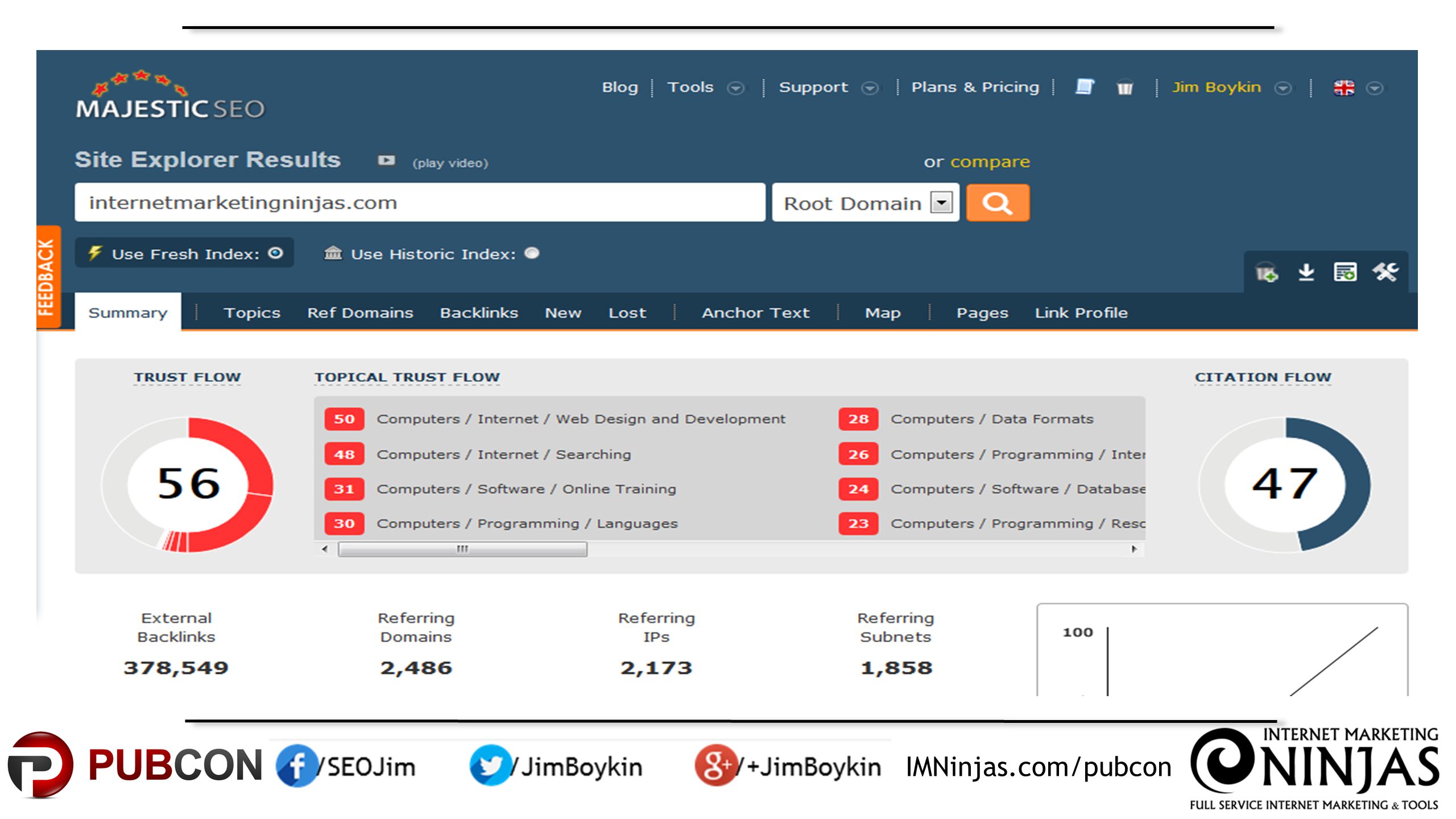Click the Blog link
1456x819 pixels.
click(x=620, y=87)
